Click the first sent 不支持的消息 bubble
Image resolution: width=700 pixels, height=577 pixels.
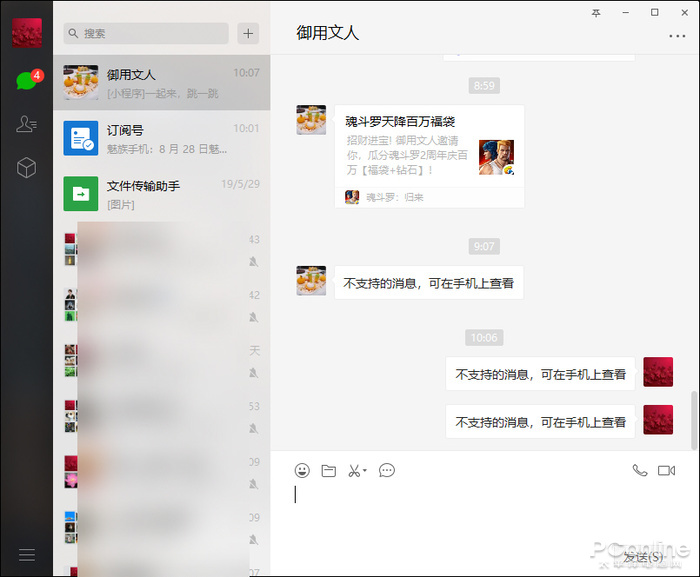coord(540,374)
